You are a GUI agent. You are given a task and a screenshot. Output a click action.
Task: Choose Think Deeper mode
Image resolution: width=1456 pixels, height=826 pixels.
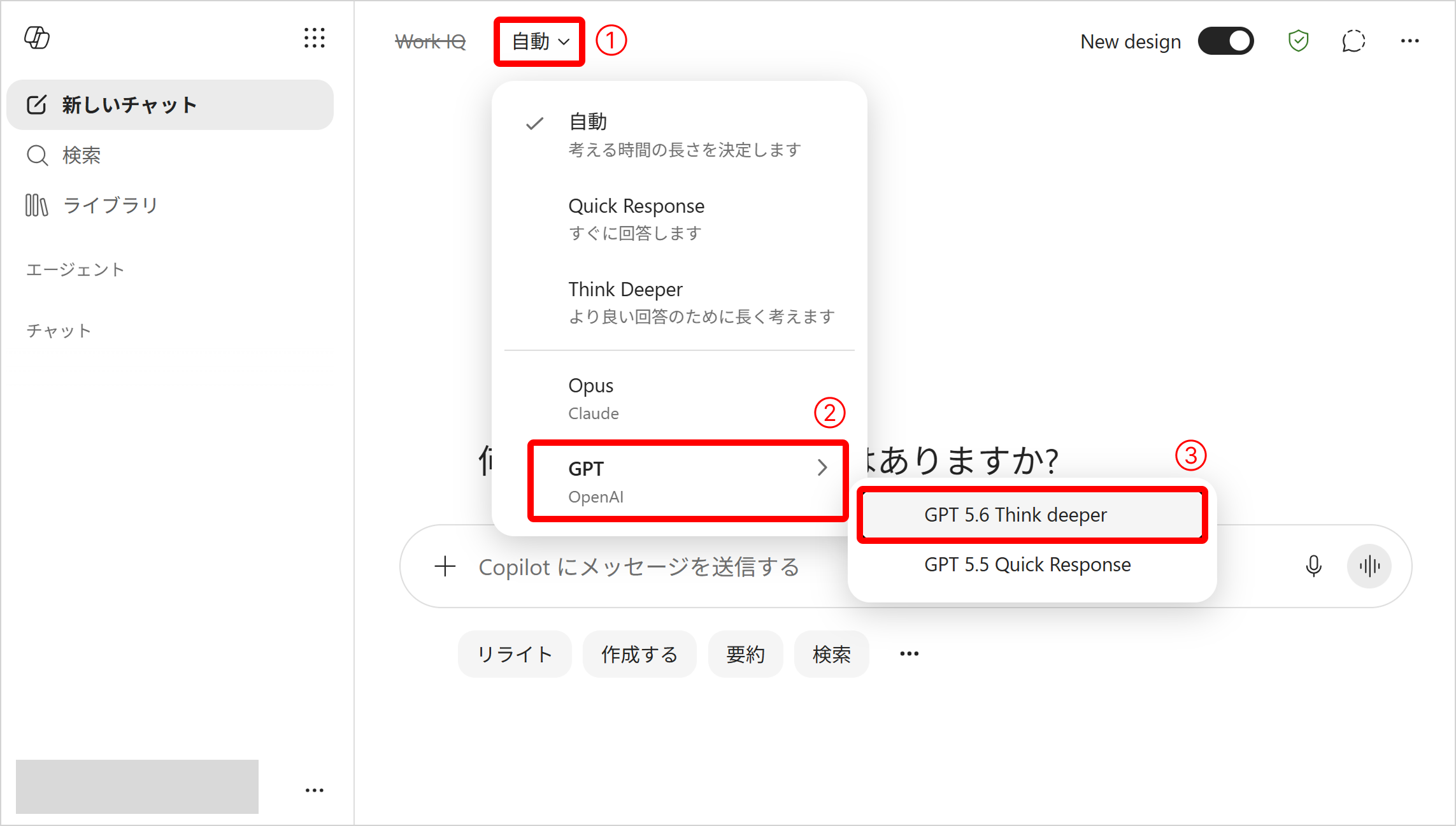[680, 302]
